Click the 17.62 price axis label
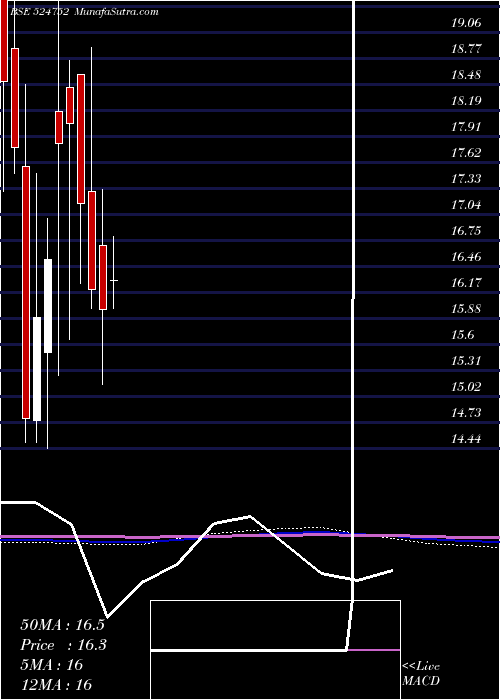500x700 pixels. pyautogui.click(x=467, y=153)
